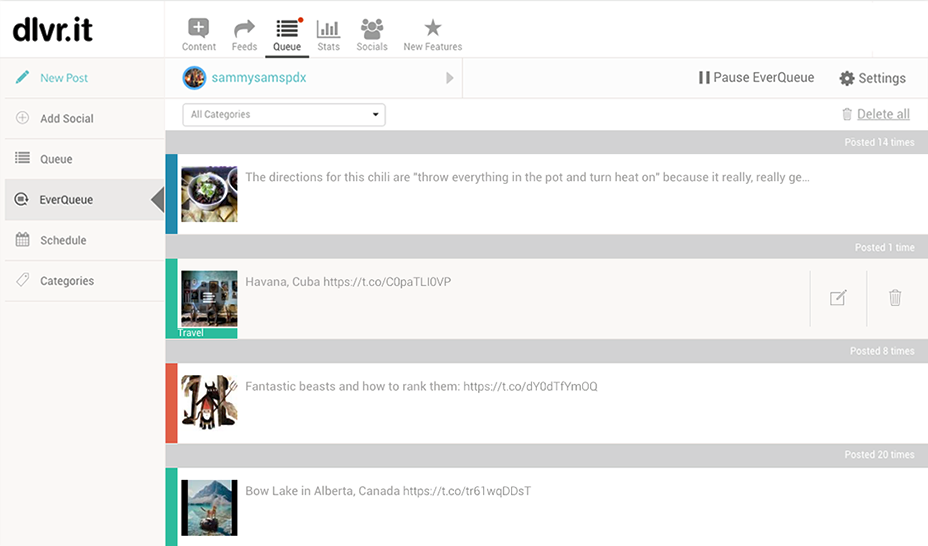Open the Fantastic beasts t.co link
Image resolution: width=928 pixels, height=546 pixels.
tap(530, 386)
